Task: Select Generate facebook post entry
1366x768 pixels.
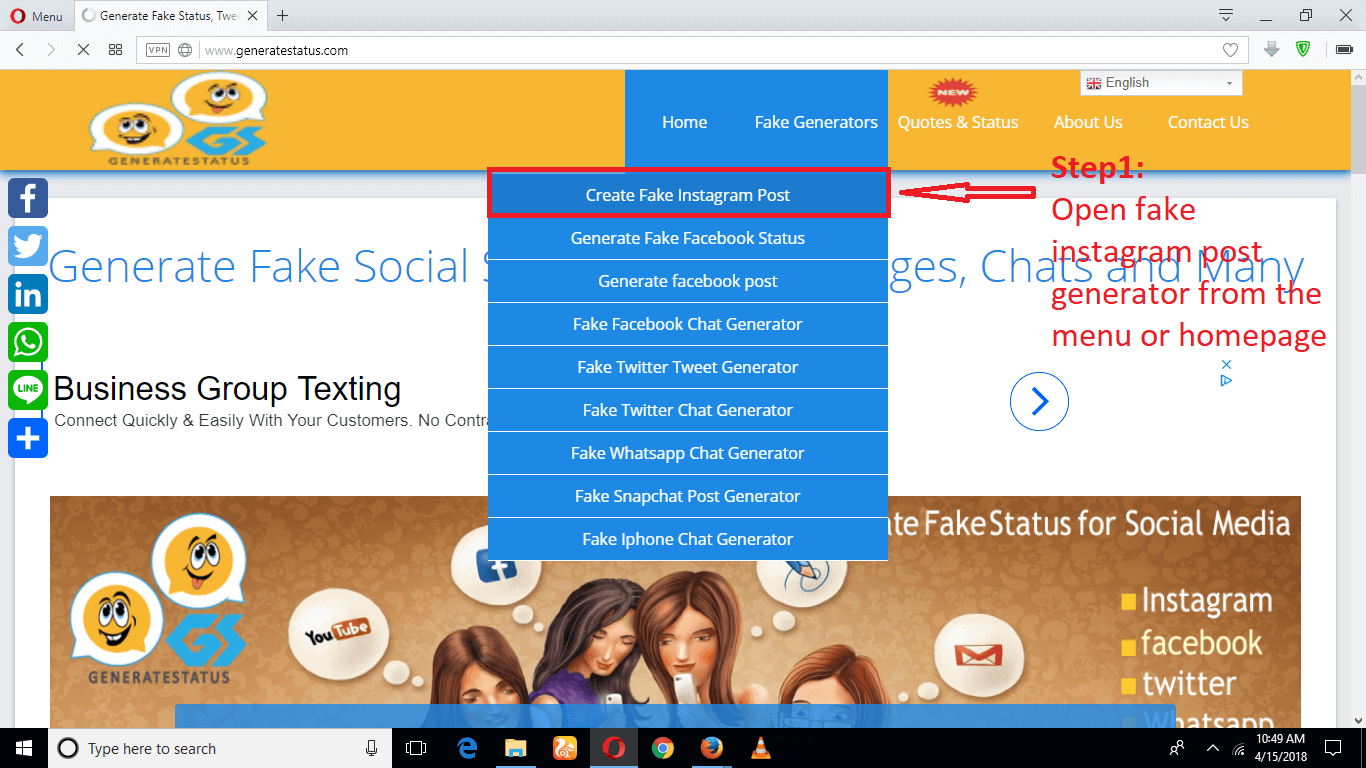Action: tap(688, 281)
